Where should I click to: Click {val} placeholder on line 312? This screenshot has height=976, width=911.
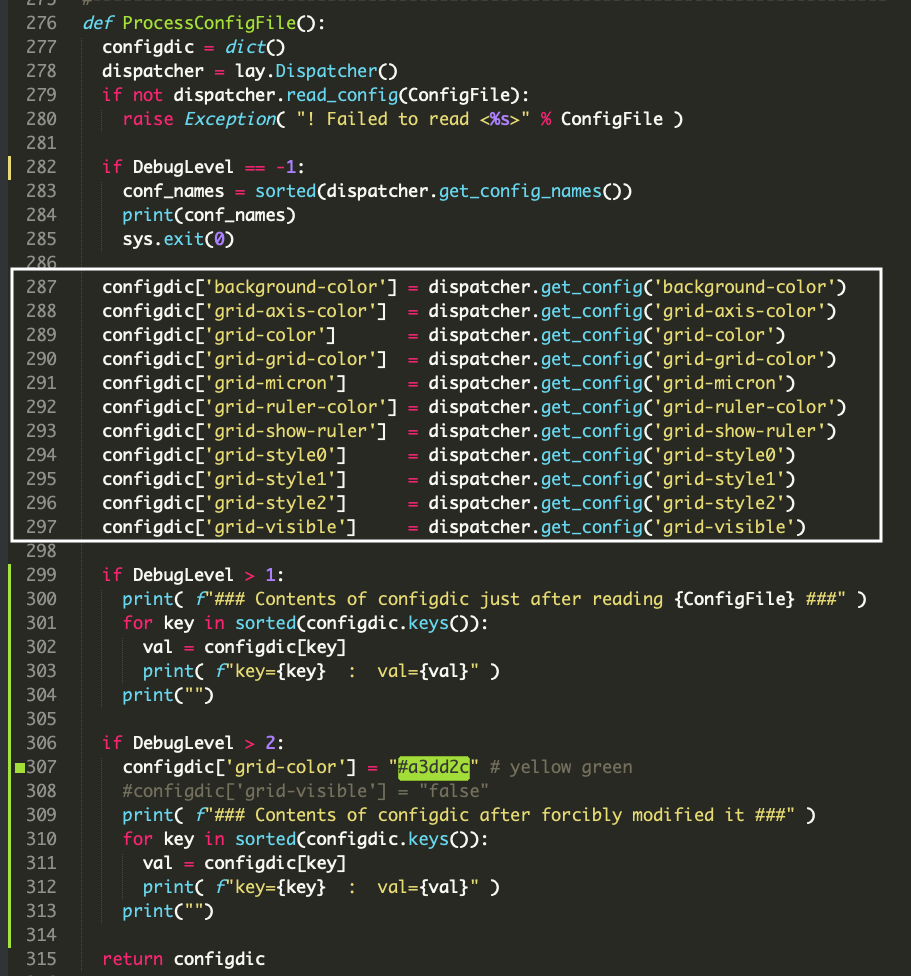(444, 887)
